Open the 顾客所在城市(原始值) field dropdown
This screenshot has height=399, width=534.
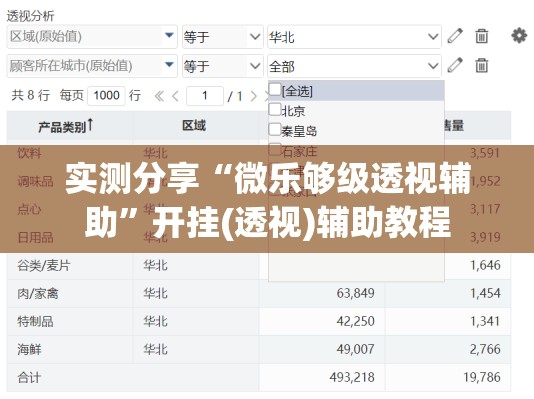coord(169,65)
